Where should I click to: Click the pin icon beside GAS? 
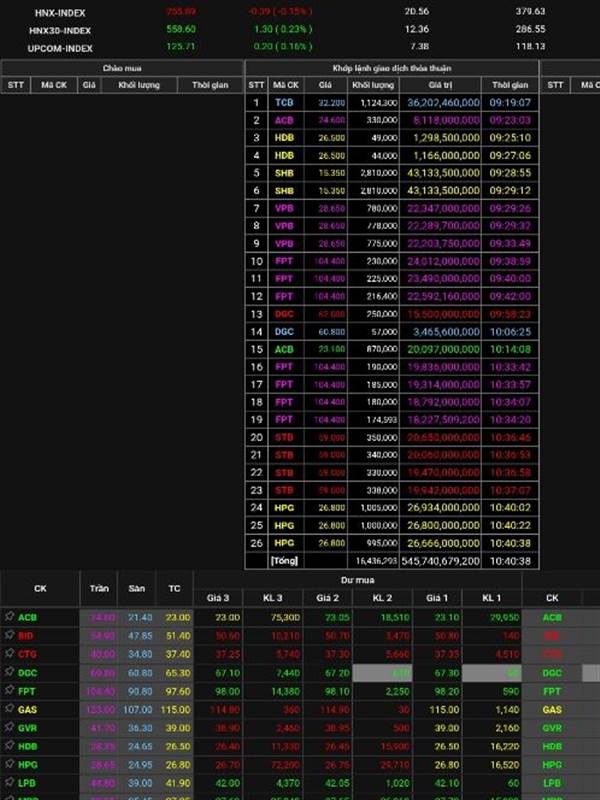[9, 709]
